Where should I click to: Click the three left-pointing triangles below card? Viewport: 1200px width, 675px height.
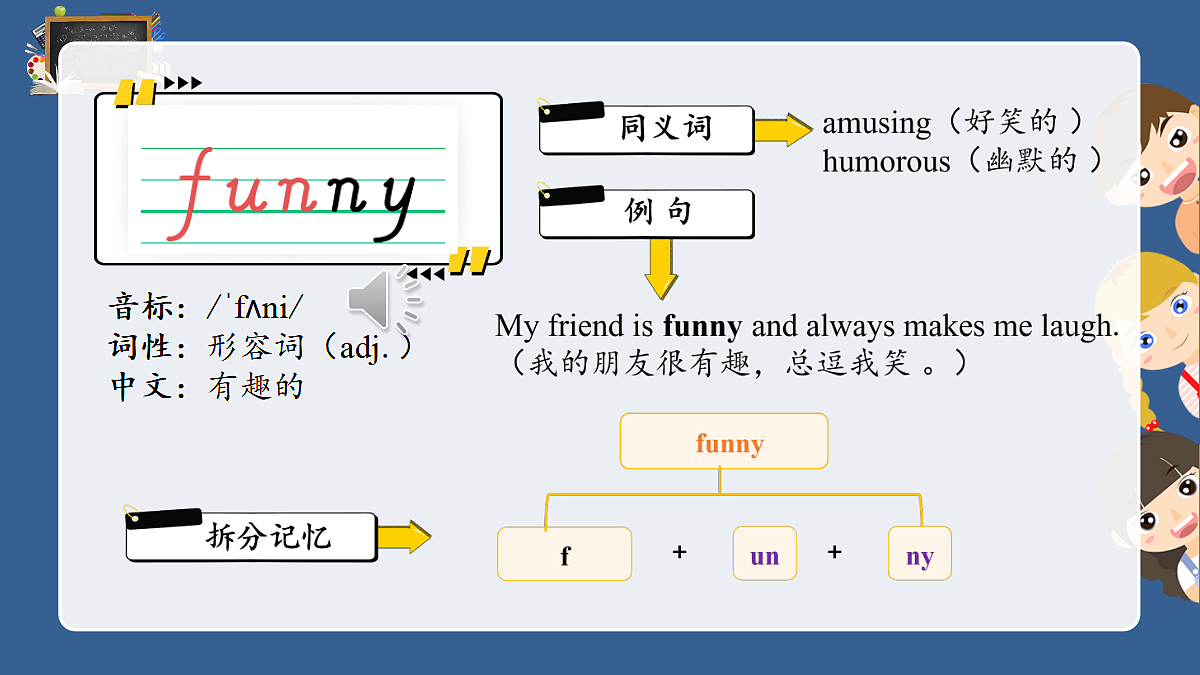(x=426, y=274)
